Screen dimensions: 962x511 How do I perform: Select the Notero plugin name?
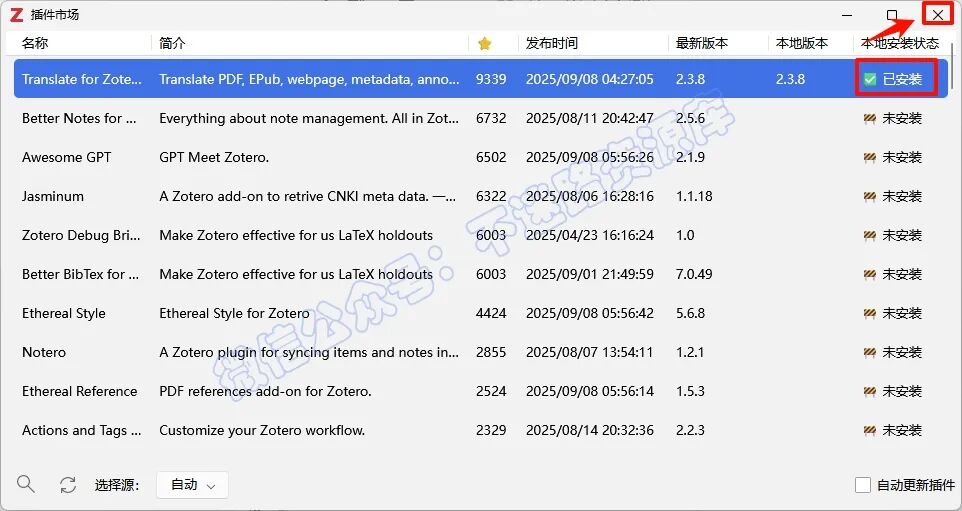44,352
